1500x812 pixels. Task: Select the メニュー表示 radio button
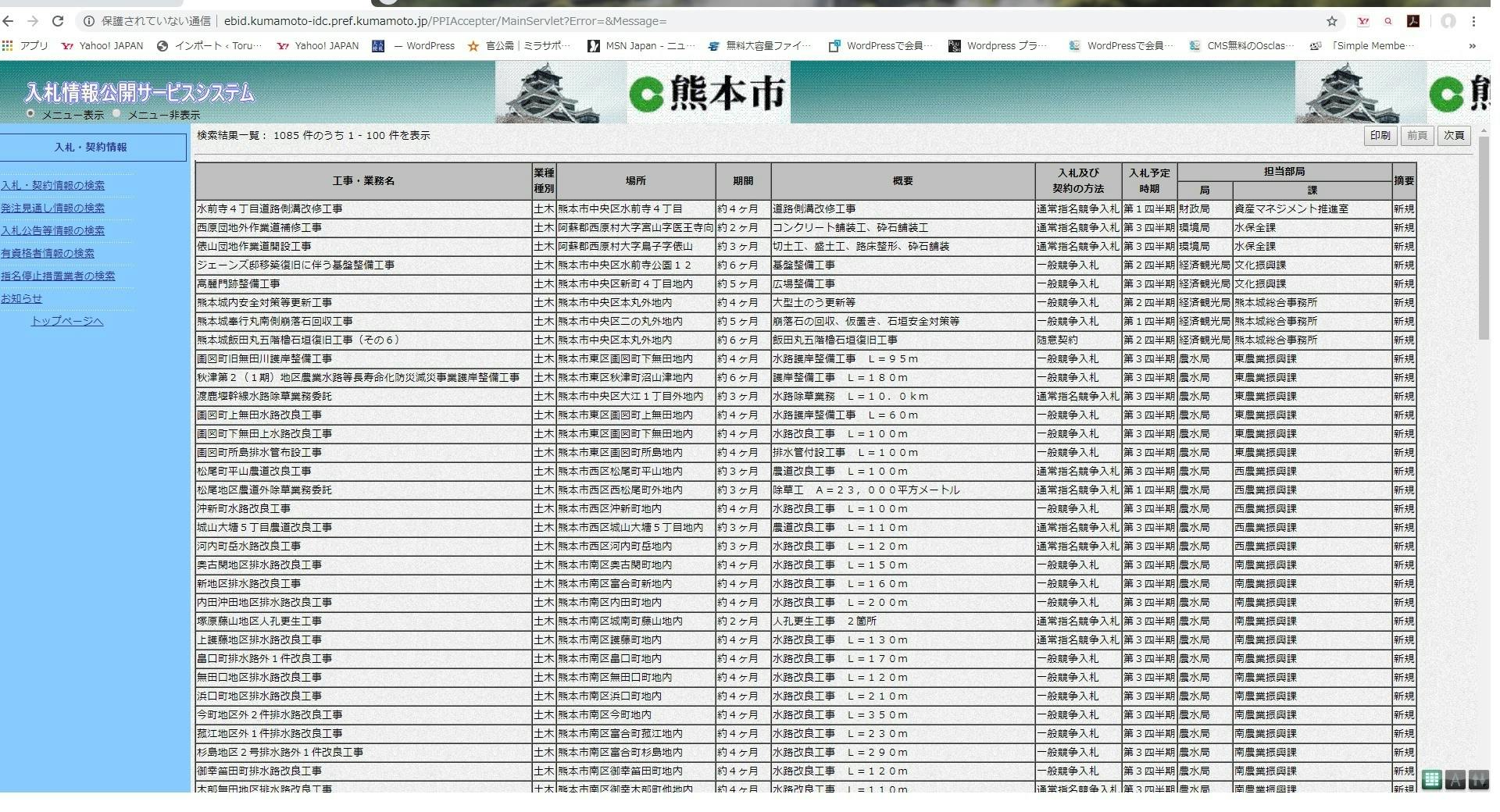[x=31, y=114]
